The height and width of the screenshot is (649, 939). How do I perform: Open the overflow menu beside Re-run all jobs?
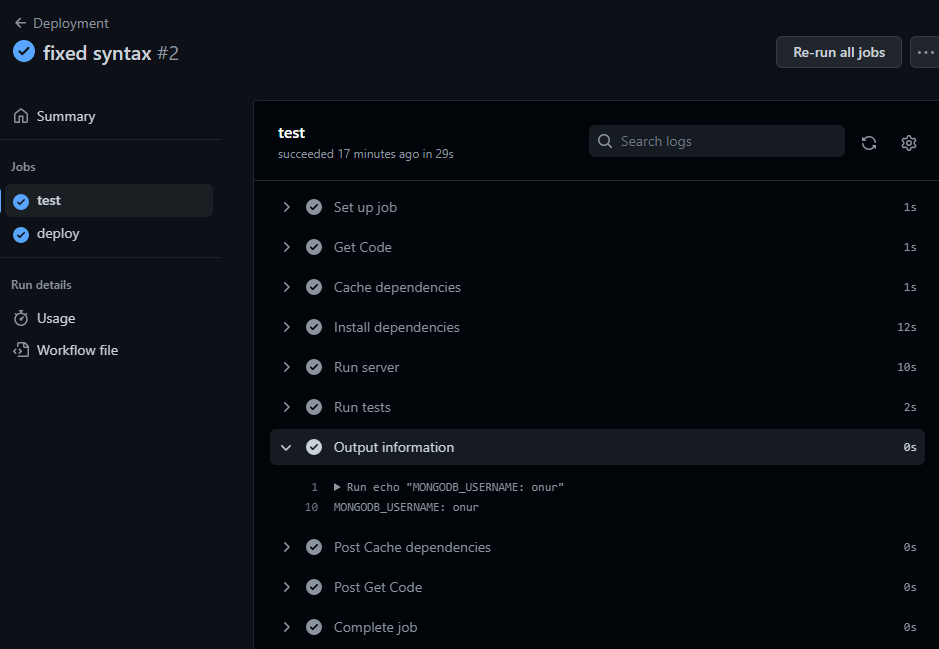point(925,52)
